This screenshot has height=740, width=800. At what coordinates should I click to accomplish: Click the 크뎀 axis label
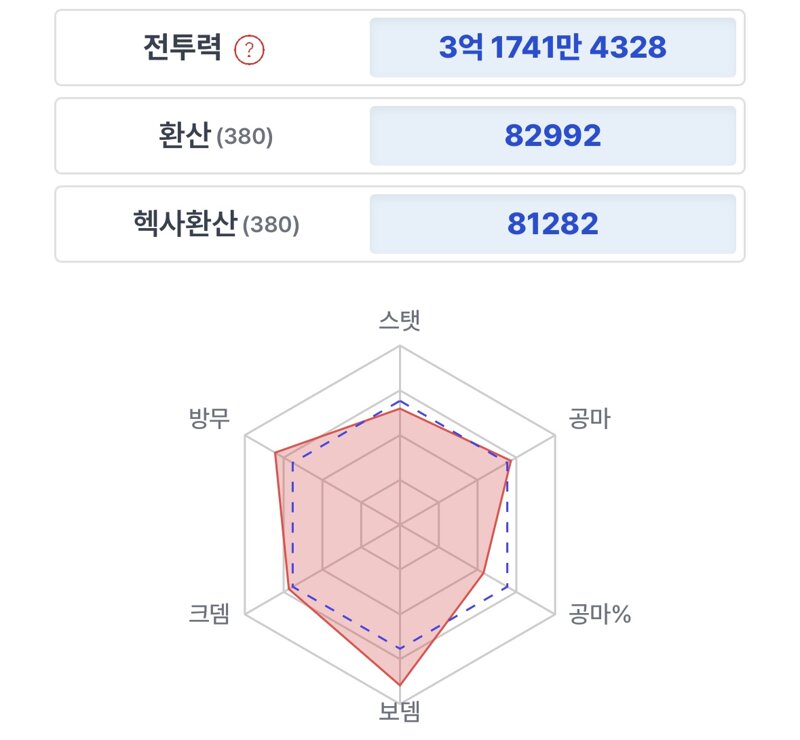(209, 613)
